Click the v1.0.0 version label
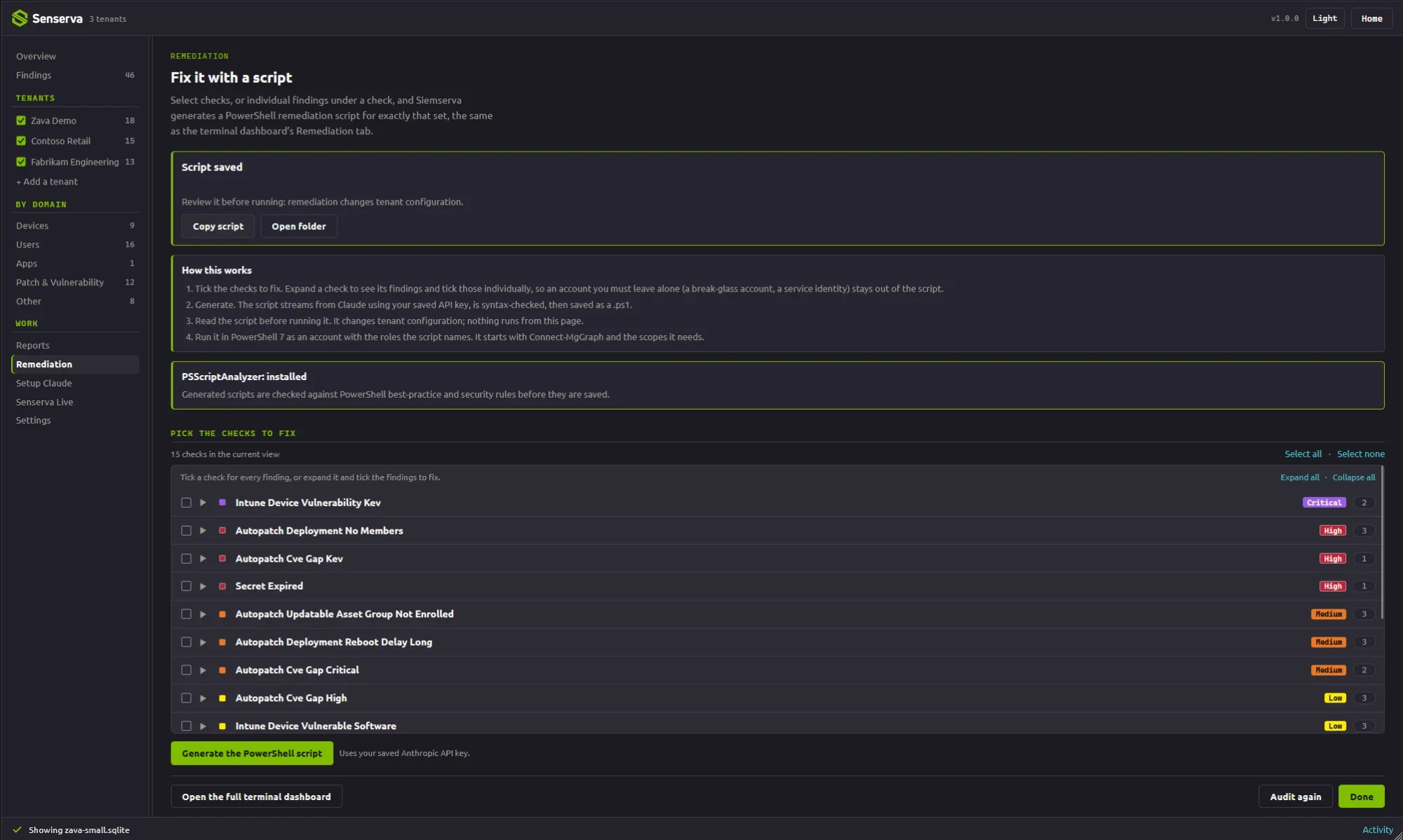 pyautogui.click(x=1284, y=19)
